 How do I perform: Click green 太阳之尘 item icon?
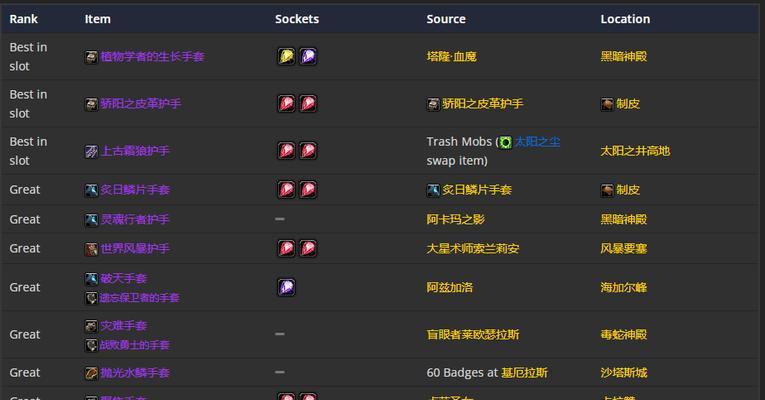tap(505, 142)
